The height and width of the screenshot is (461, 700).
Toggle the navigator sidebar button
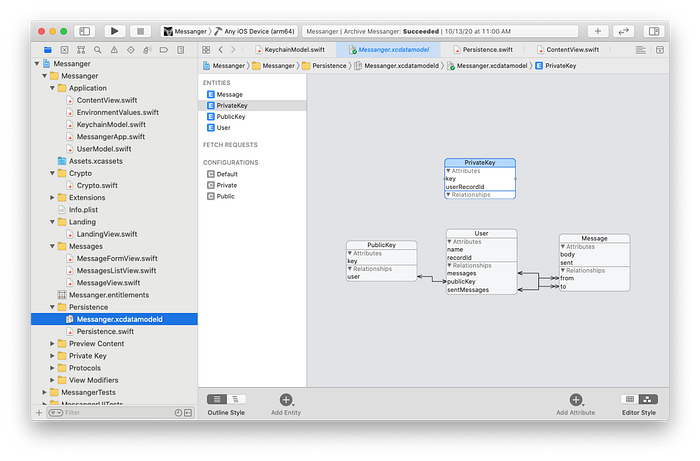point(84,31)
